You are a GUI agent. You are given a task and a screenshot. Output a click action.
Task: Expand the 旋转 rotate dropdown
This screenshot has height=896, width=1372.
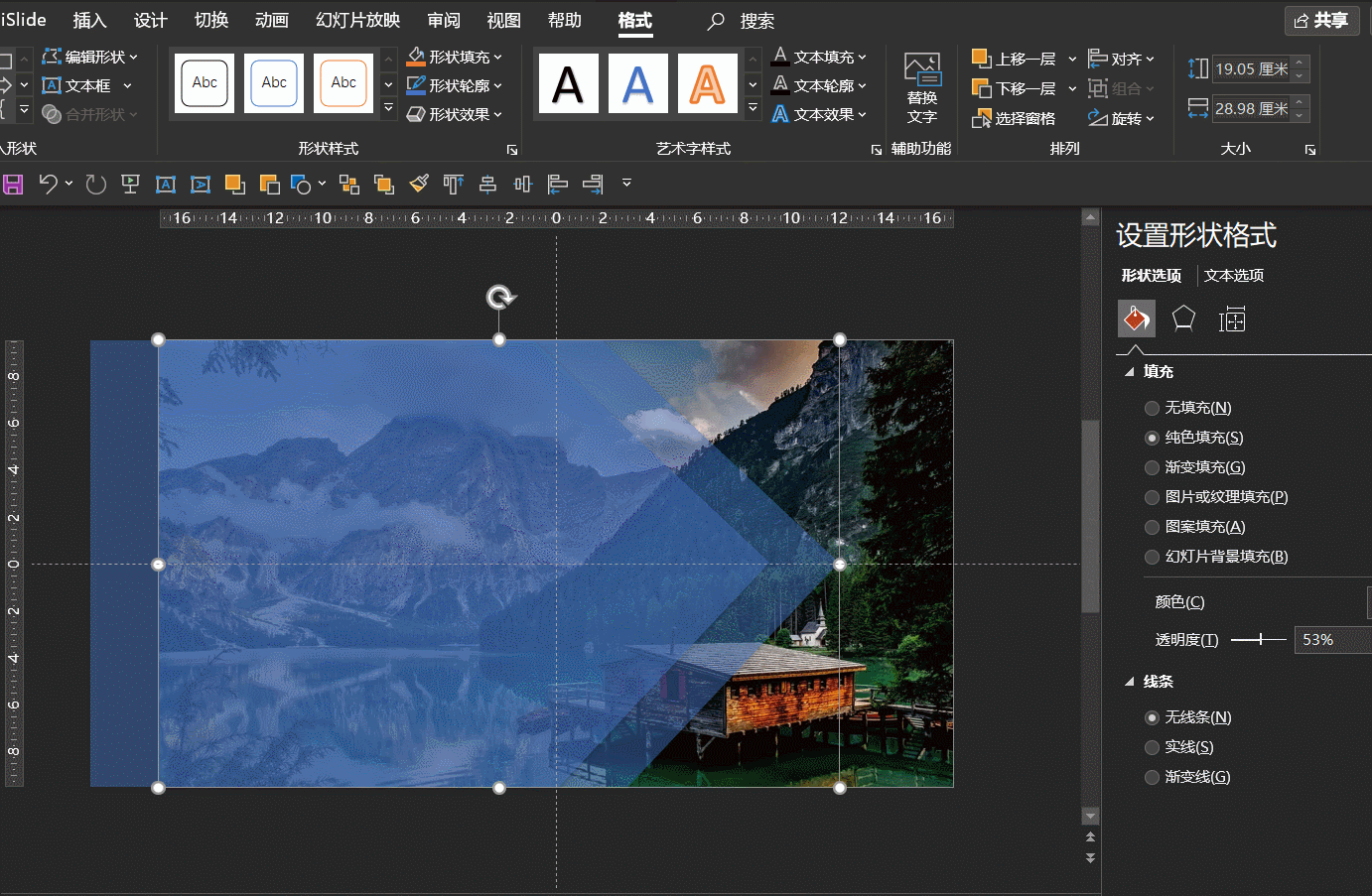tap(1122, 118)
